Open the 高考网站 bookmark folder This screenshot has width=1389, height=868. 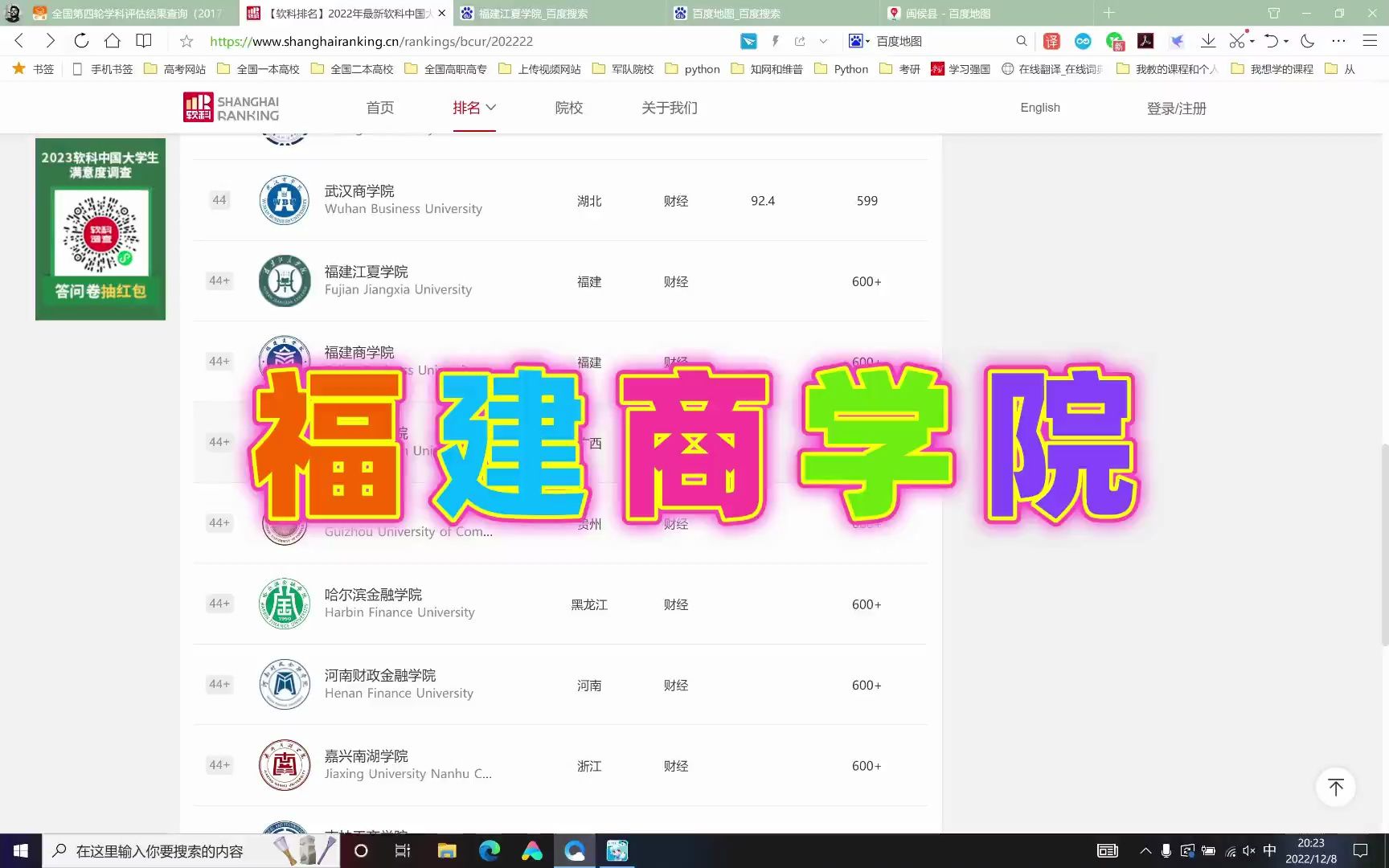pos(174,69)
